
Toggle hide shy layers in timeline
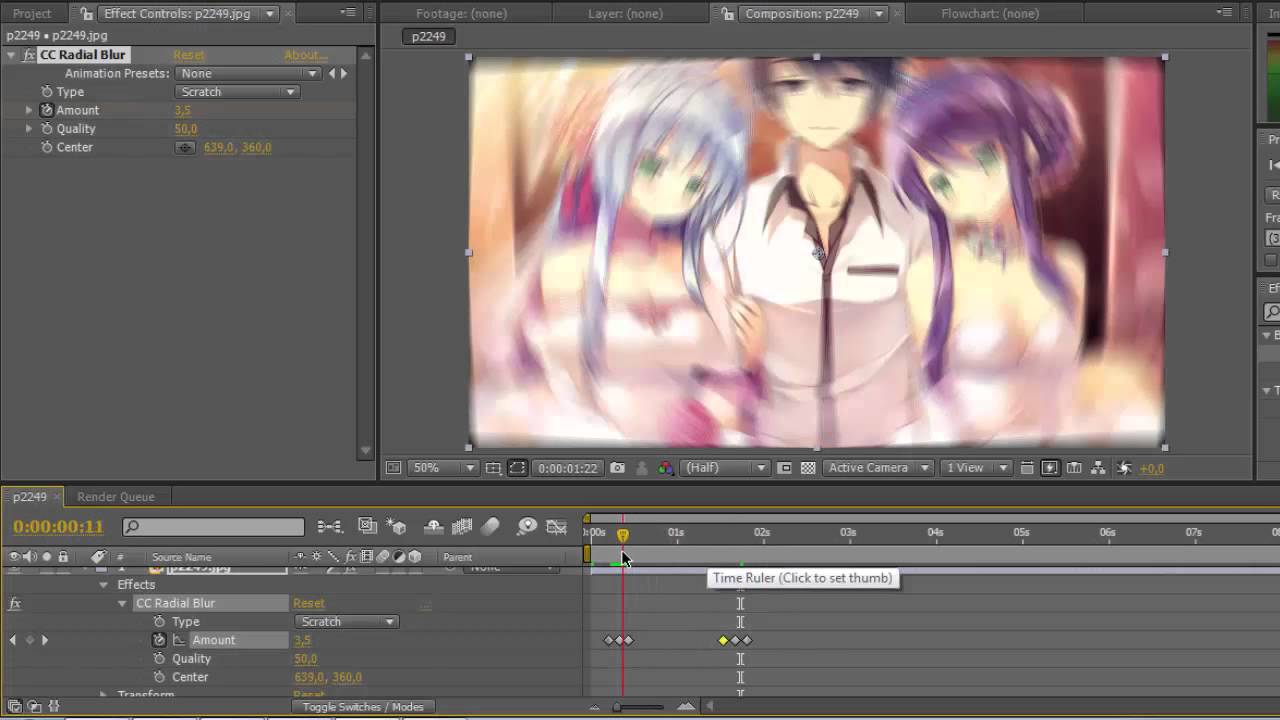click(x=433, y=526)
